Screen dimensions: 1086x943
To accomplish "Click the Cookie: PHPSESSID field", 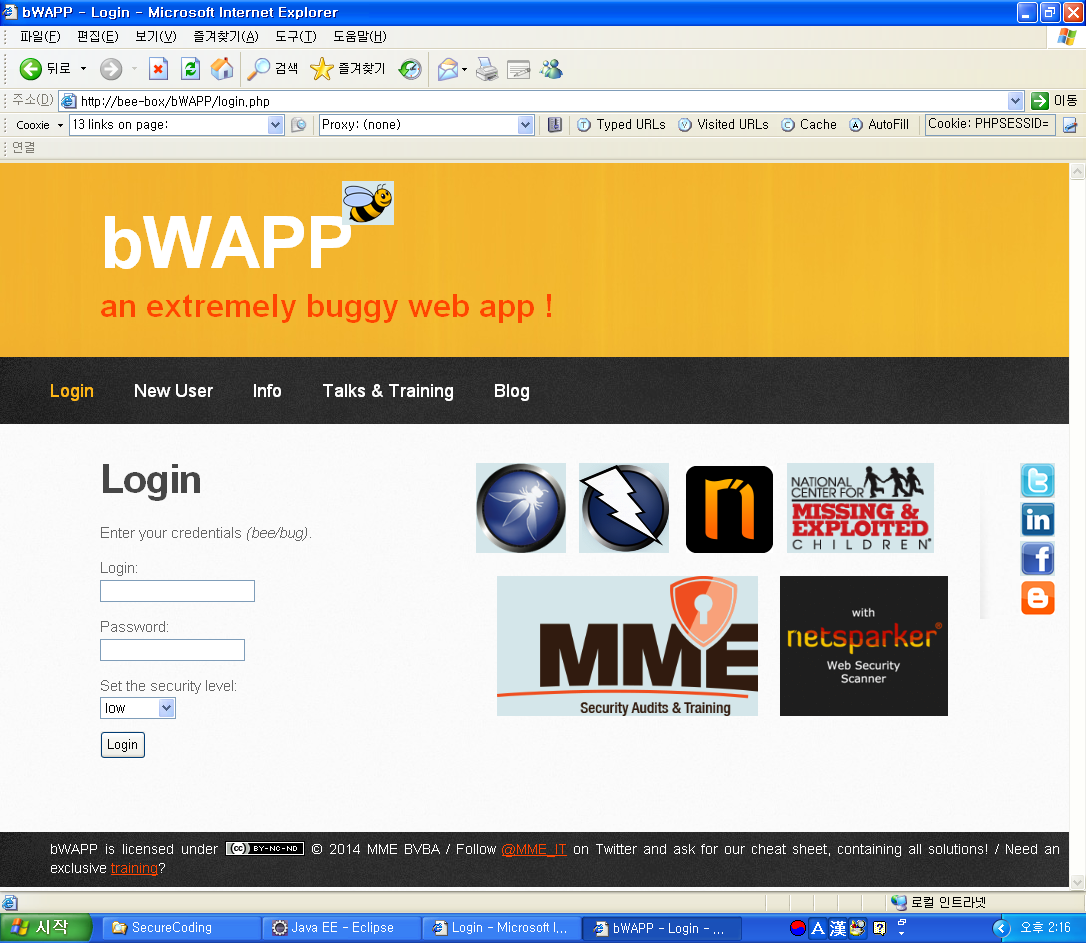I will pos(990,125).
